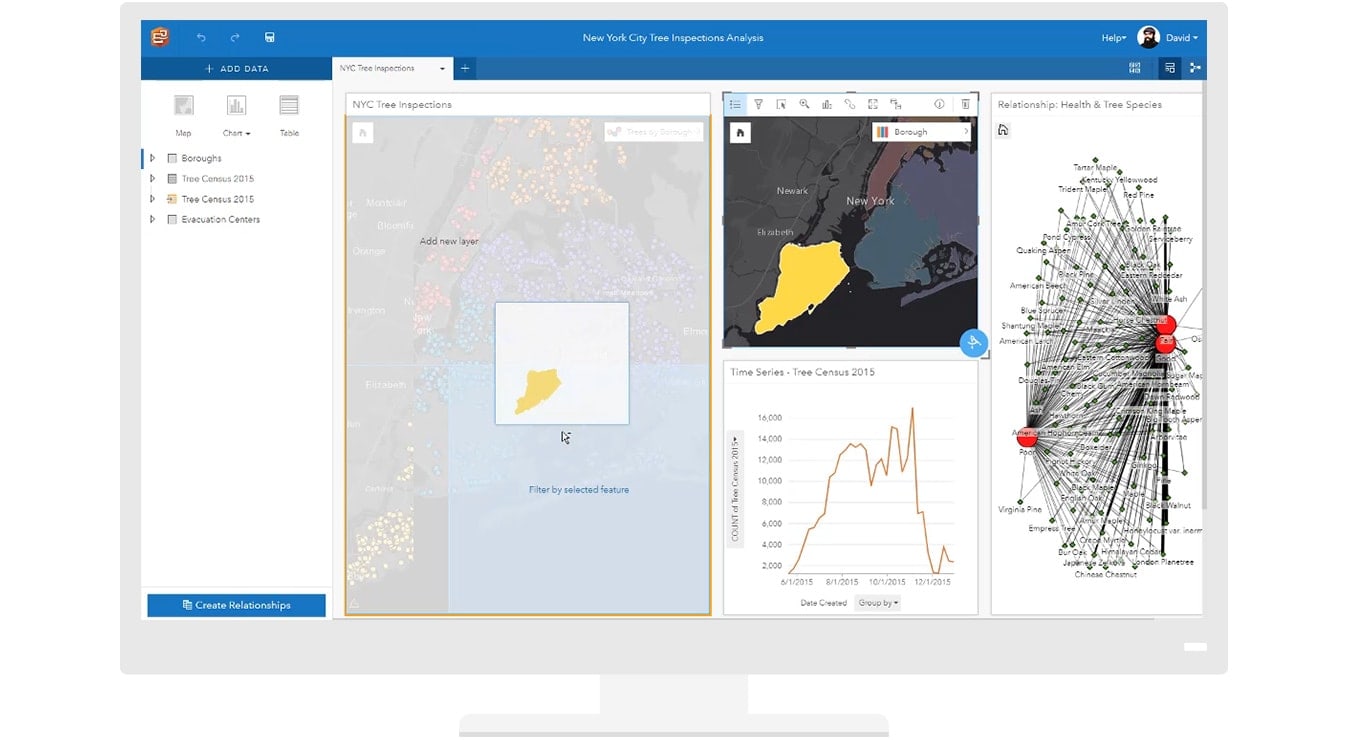The image size is (1350, 740).
Task: Open the Help menu
Action: pos(1114,38)
